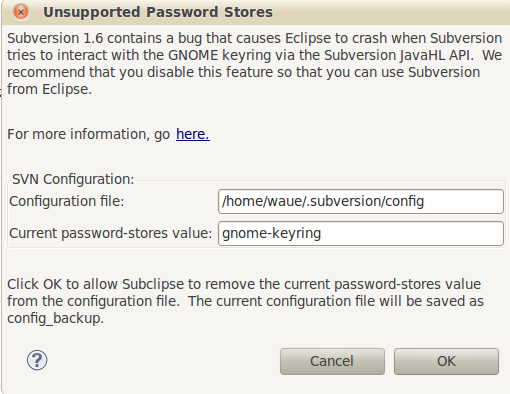Click the "from Eclipse." line of the description
510x394 pixels.
click(x=49, y=89)
